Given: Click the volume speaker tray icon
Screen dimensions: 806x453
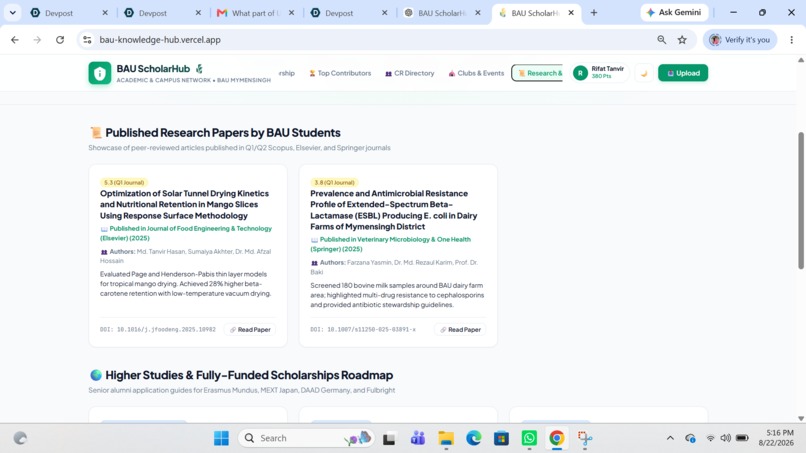Looking at the screenshot, I should click(x=725, y=438).
